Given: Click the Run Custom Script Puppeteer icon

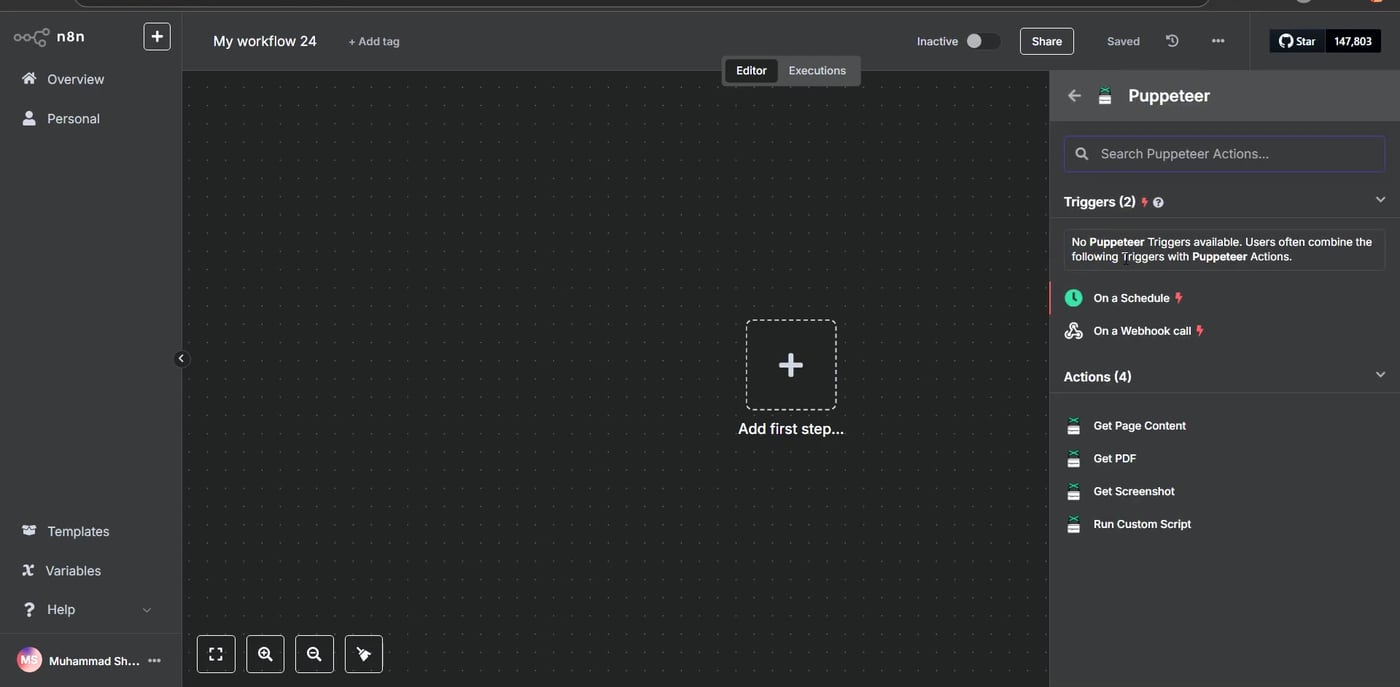Looking at the screenshot, I should tap(1073, 524).
